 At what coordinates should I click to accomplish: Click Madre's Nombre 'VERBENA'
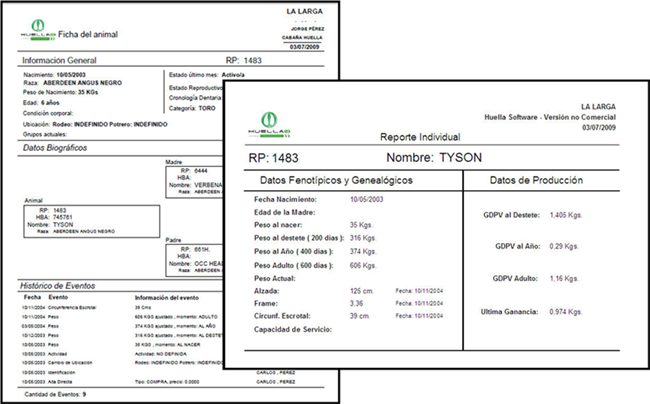click(x=208, y=185)
